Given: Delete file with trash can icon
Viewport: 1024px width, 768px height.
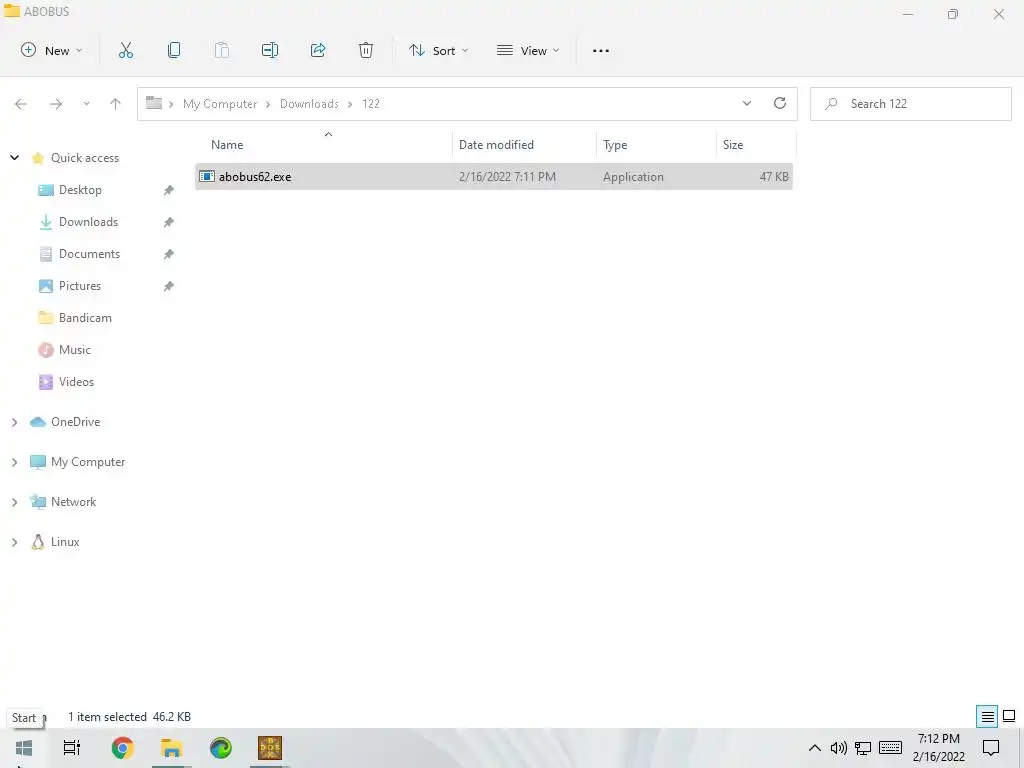Looking at the screenshot, I should tap(366, 50).
